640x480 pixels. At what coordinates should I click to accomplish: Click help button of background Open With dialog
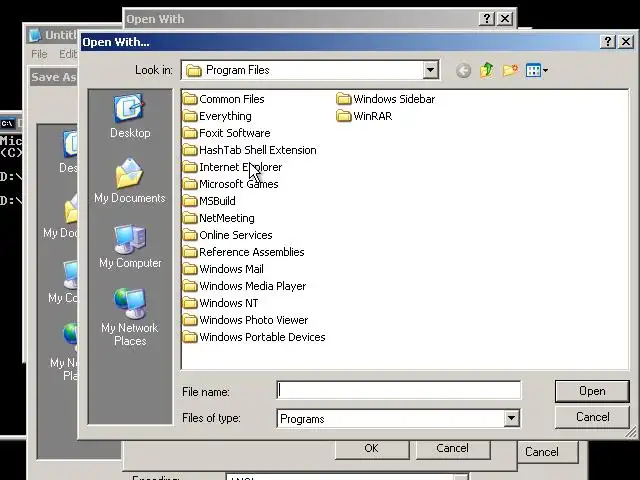(487, 19)
